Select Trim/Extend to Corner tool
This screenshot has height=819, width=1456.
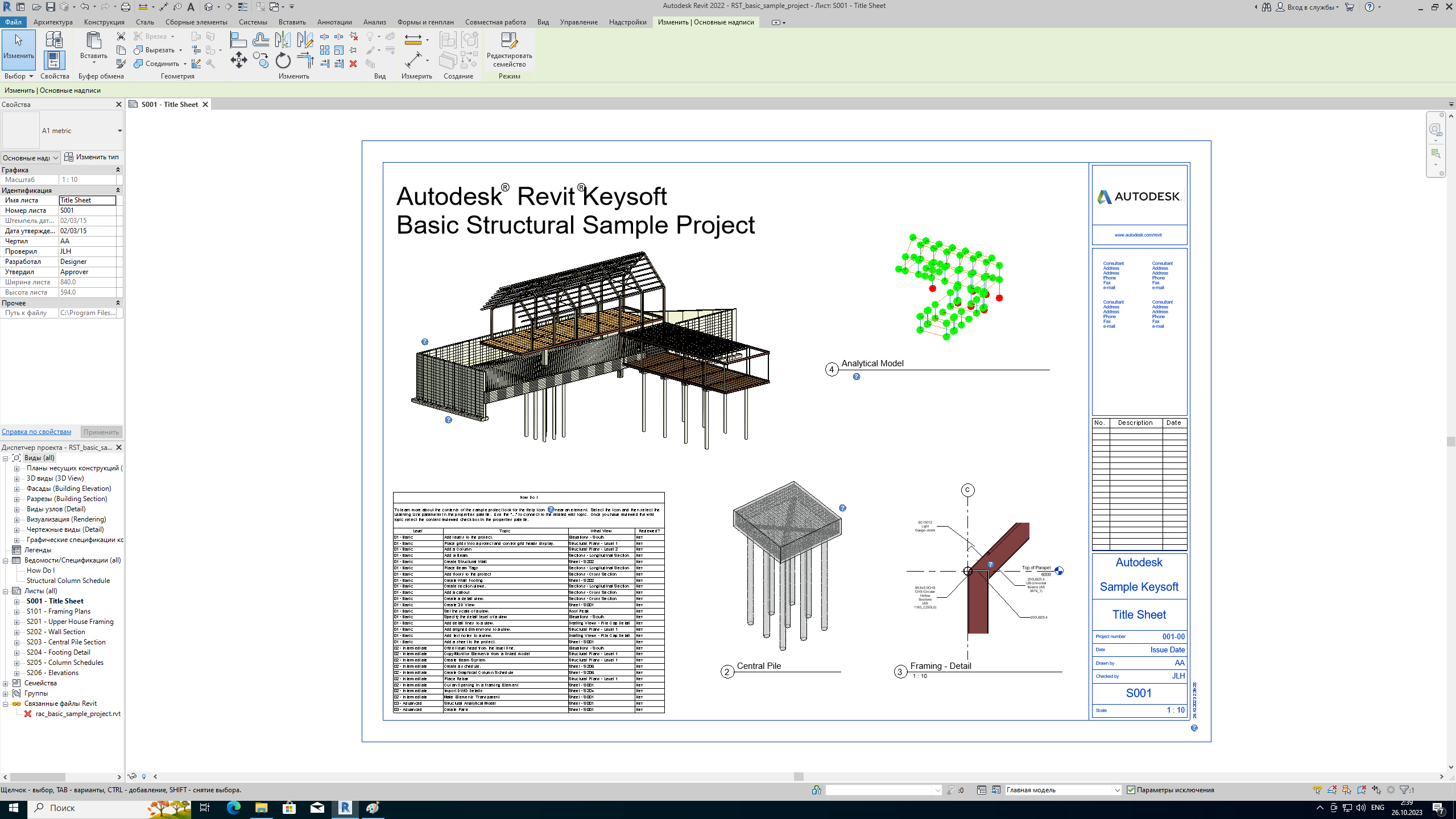(x=305, y=60)
